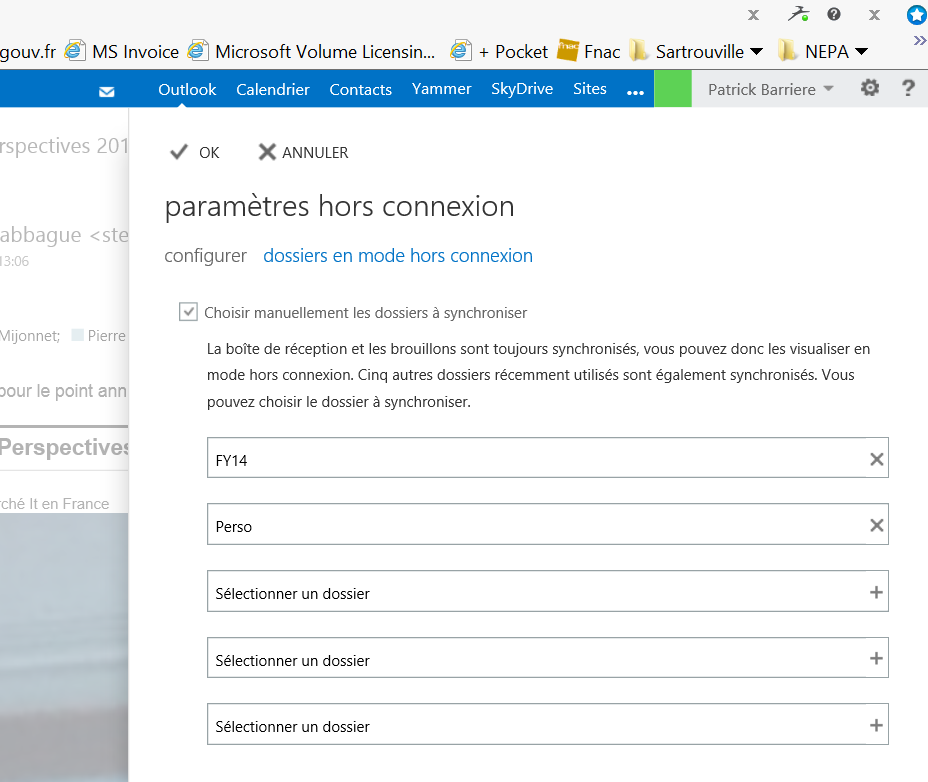Screen dimensions: 928x782
Task: Open 'dossiers en mode hors connexion' link
Action: point(397,256)
